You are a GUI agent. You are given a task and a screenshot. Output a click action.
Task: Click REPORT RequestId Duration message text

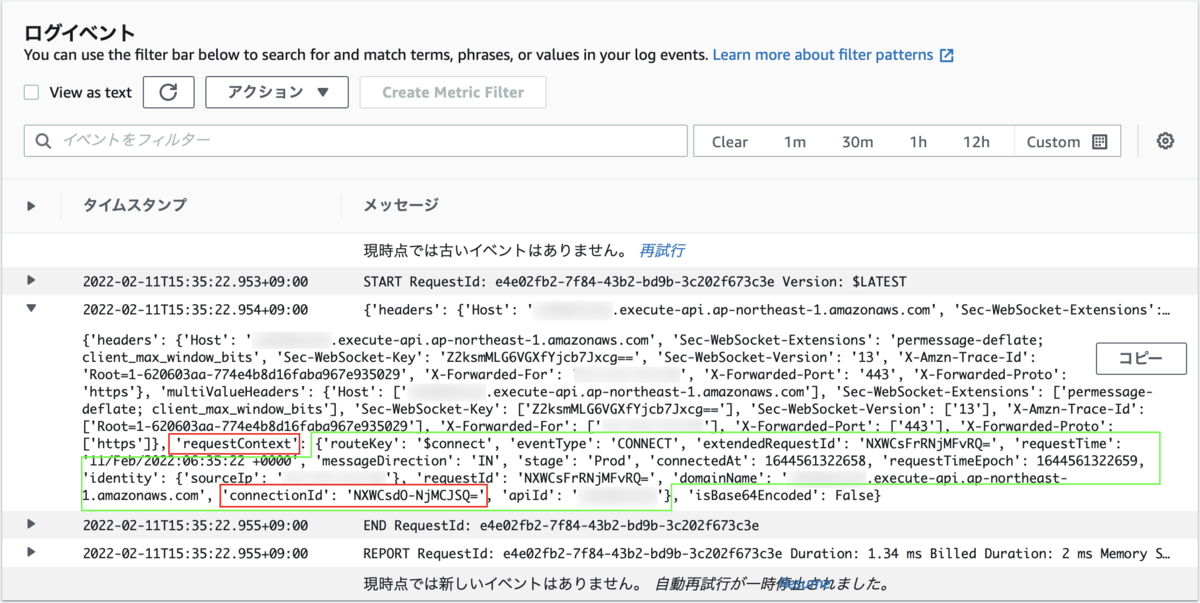(767, 553)
